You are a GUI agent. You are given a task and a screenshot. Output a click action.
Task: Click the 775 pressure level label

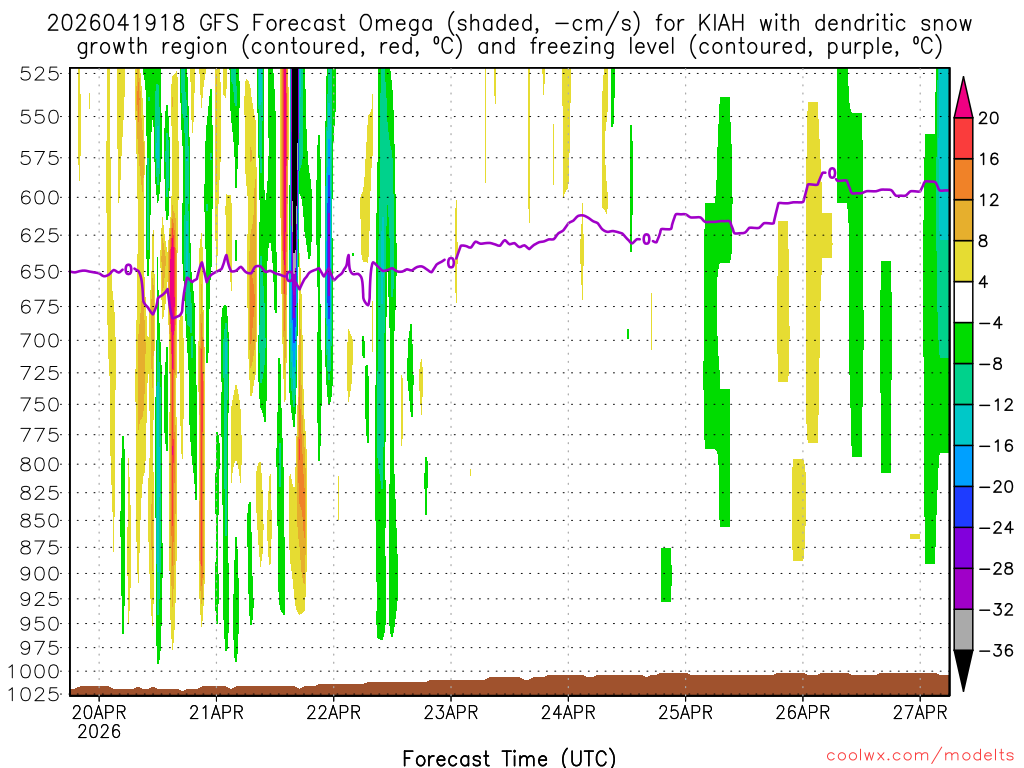[40, 435]
